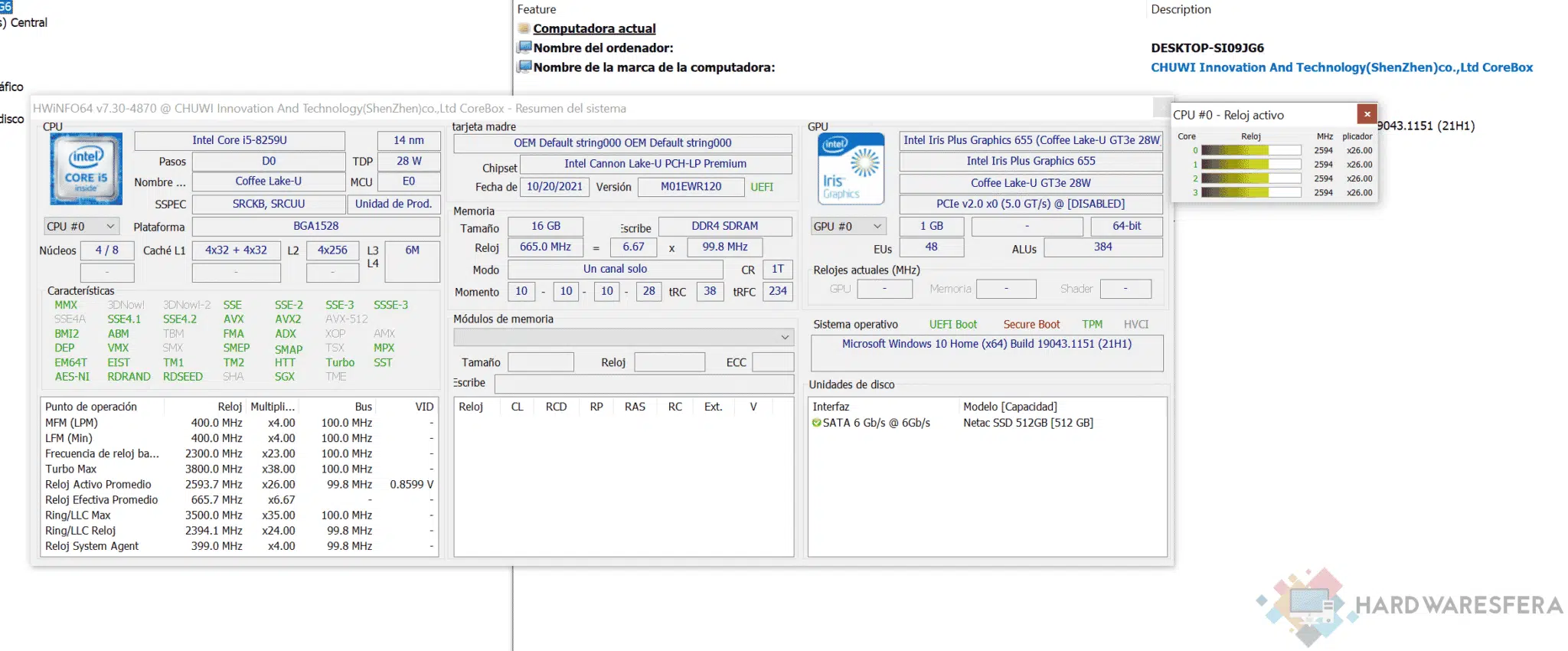The height and width of the screenshot is (651, 1568).
Task: Click the BIOS date 10/20/2021
Action: coord(554,187)
